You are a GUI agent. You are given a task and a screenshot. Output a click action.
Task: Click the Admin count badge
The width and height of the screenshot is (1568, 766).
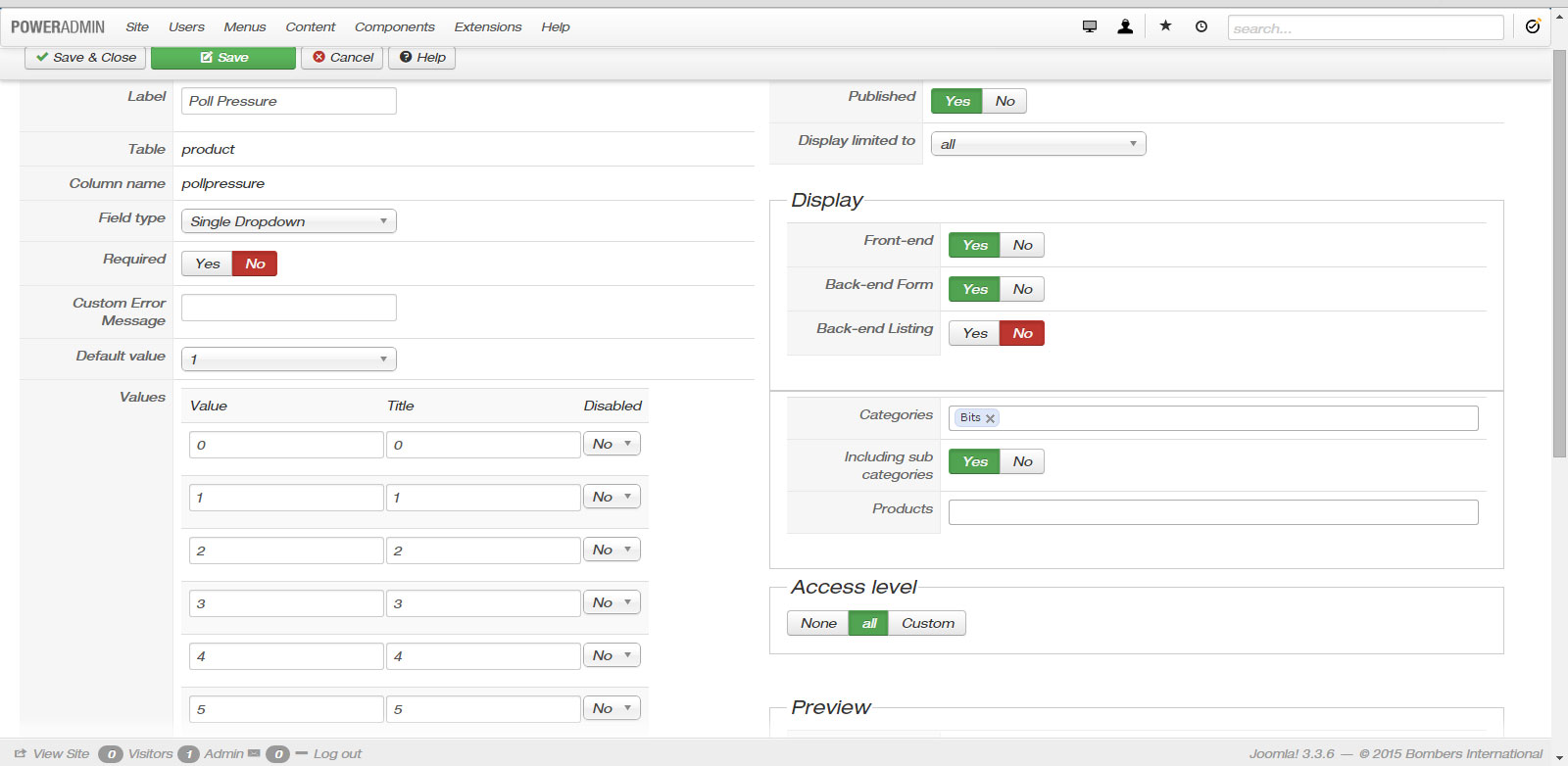(x=188, y=753)
